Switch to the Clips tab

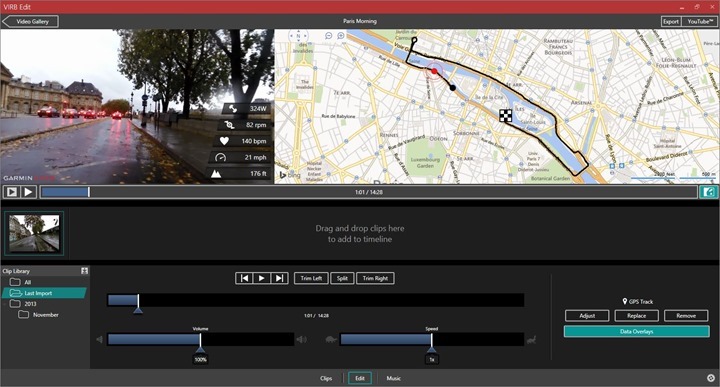326,378
